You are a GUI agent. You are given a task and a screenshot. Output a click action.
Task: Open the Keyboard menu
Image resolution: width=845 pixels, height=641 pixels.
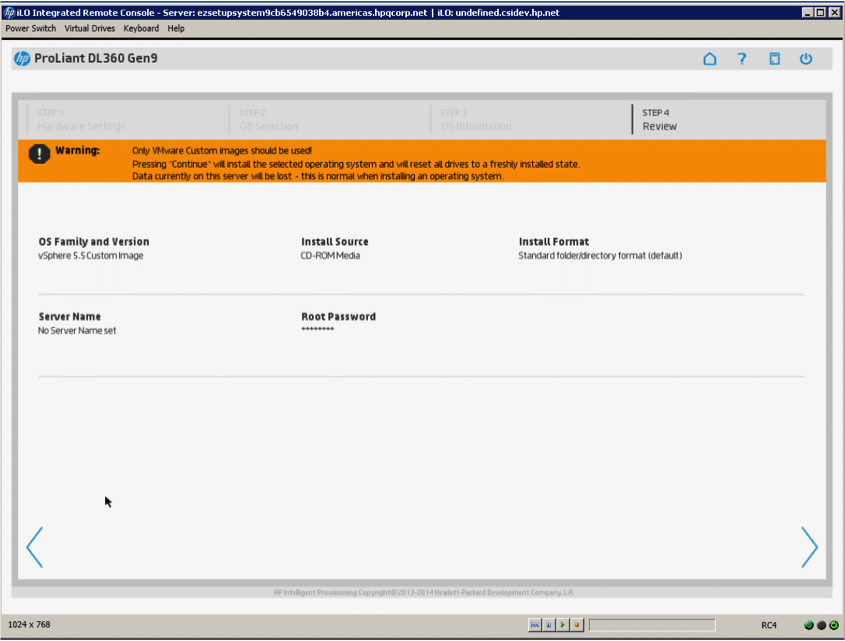[141, 29]
